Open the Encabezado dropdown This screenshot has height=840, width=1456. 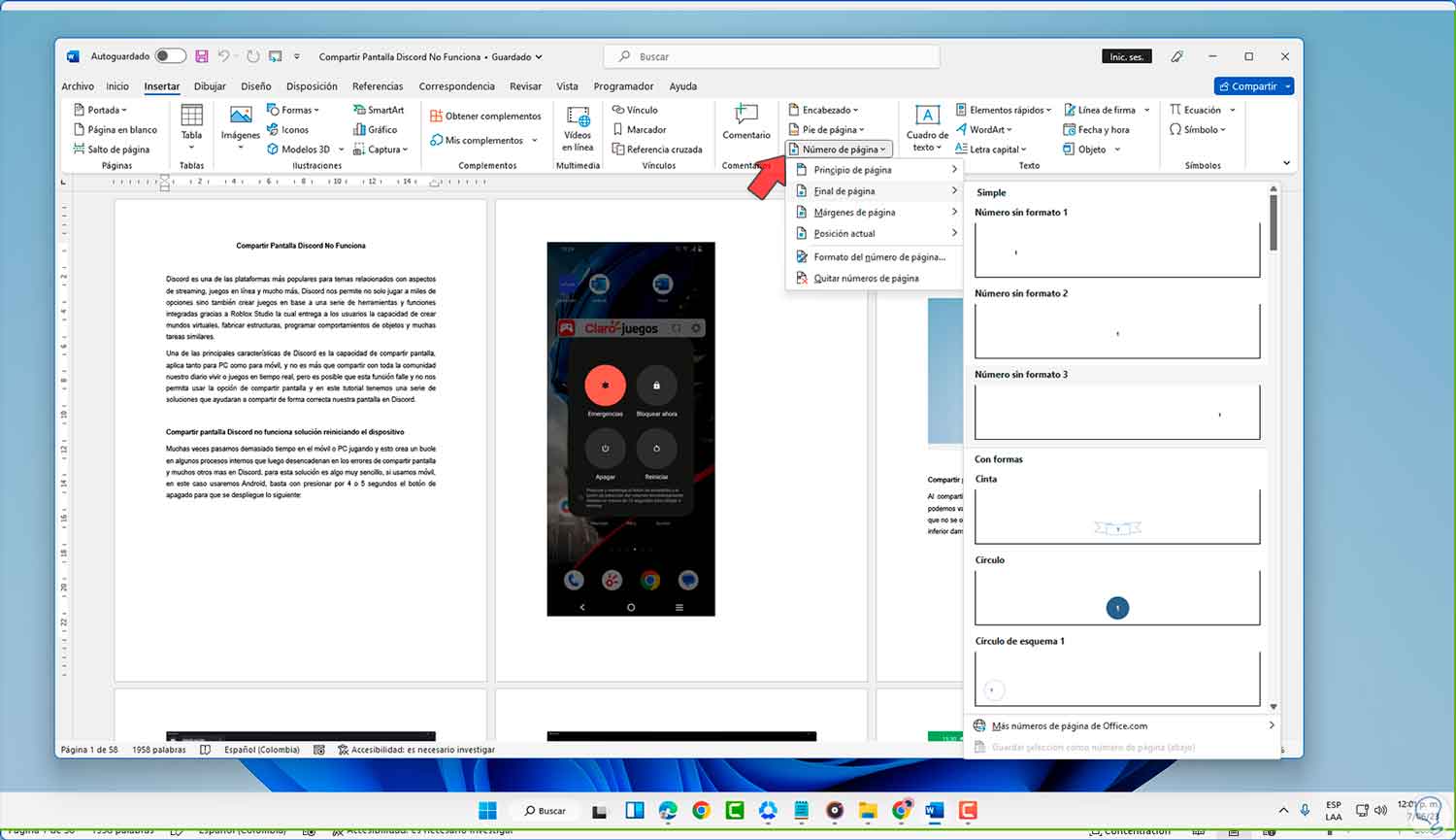point(824,110)
